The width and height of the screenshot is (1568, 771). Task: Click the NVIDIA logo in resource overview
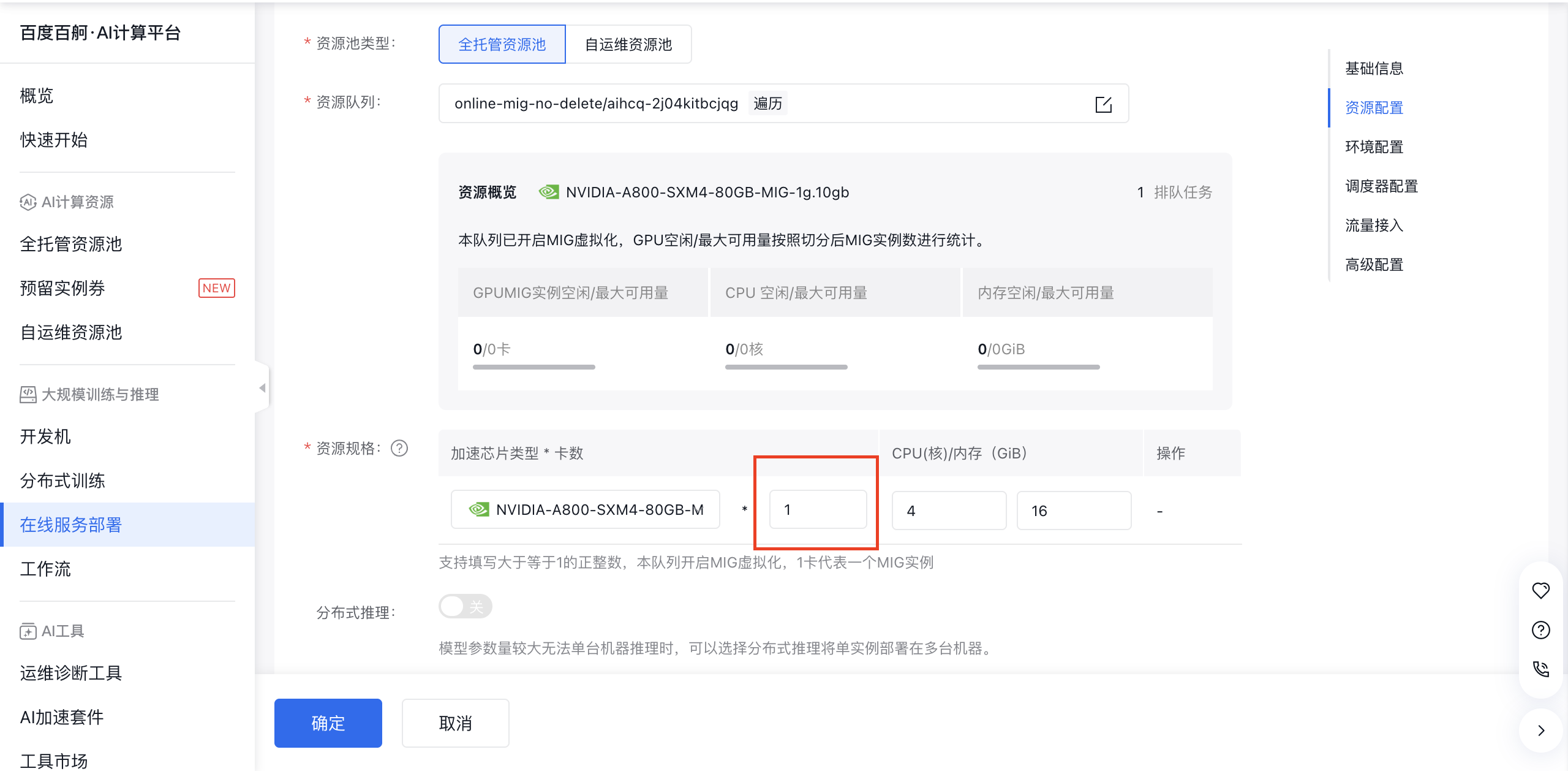coord(548,192)
